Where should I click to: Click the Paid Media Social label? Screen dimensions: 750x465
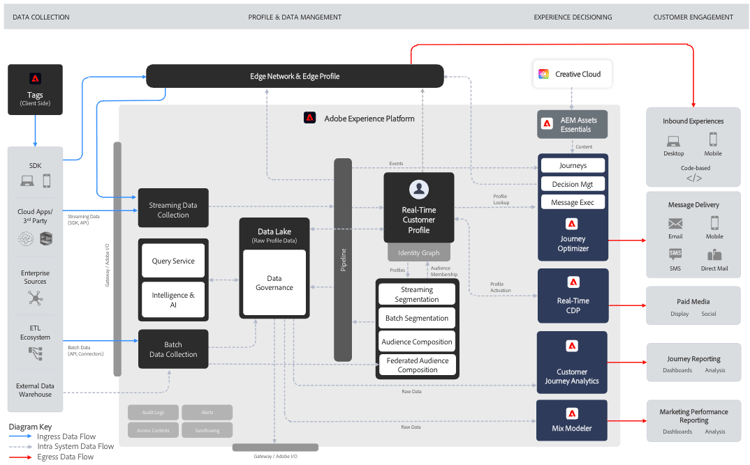tap(708, 314)
